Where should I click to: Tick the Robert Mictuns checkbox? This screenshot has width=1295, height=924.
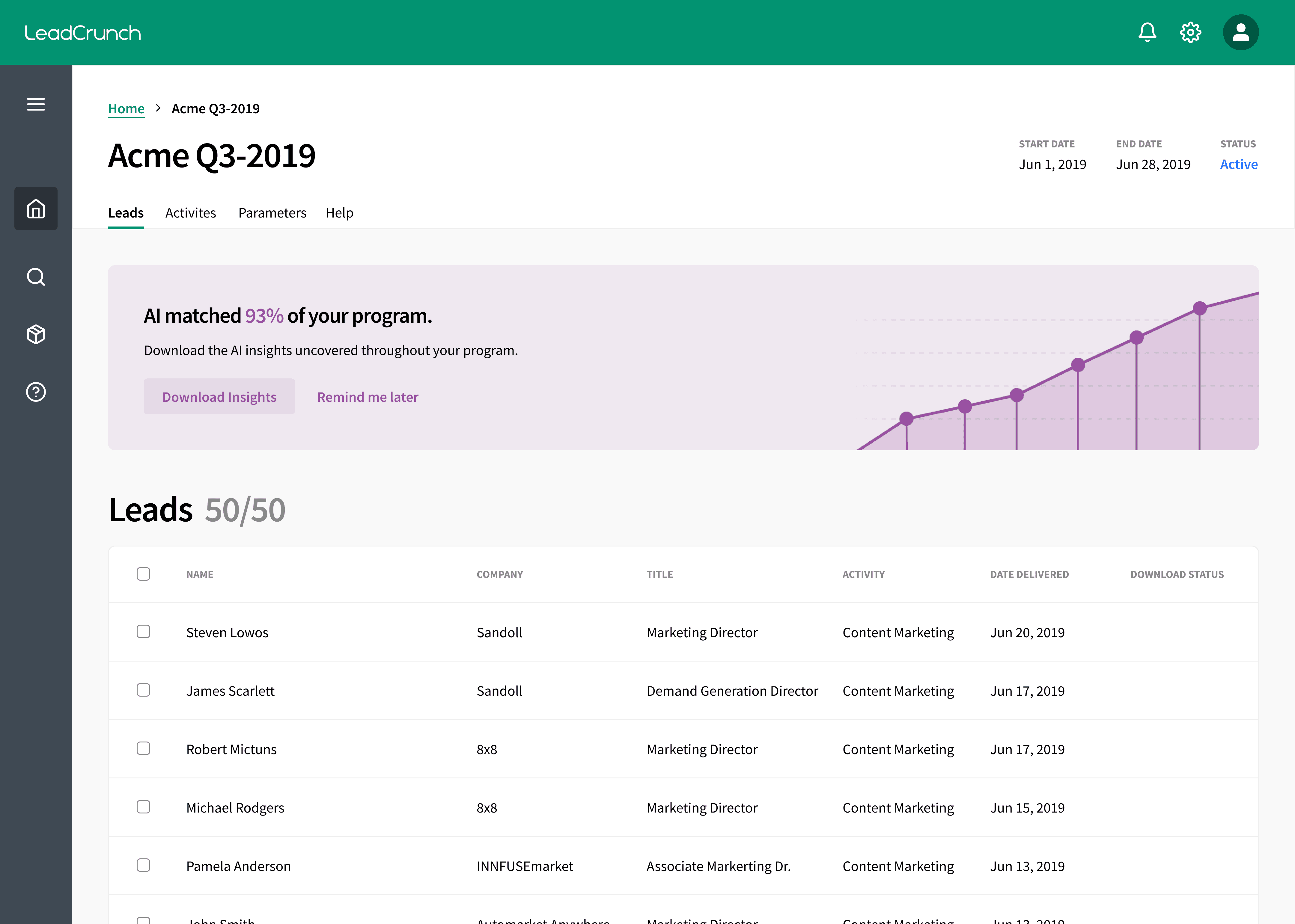(x=144, y=748)
